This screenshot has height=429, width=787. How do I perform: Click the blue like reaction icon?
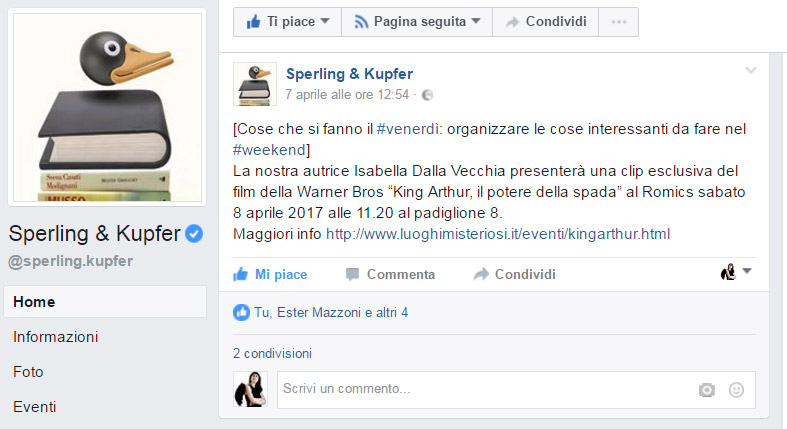coord(241,313)
